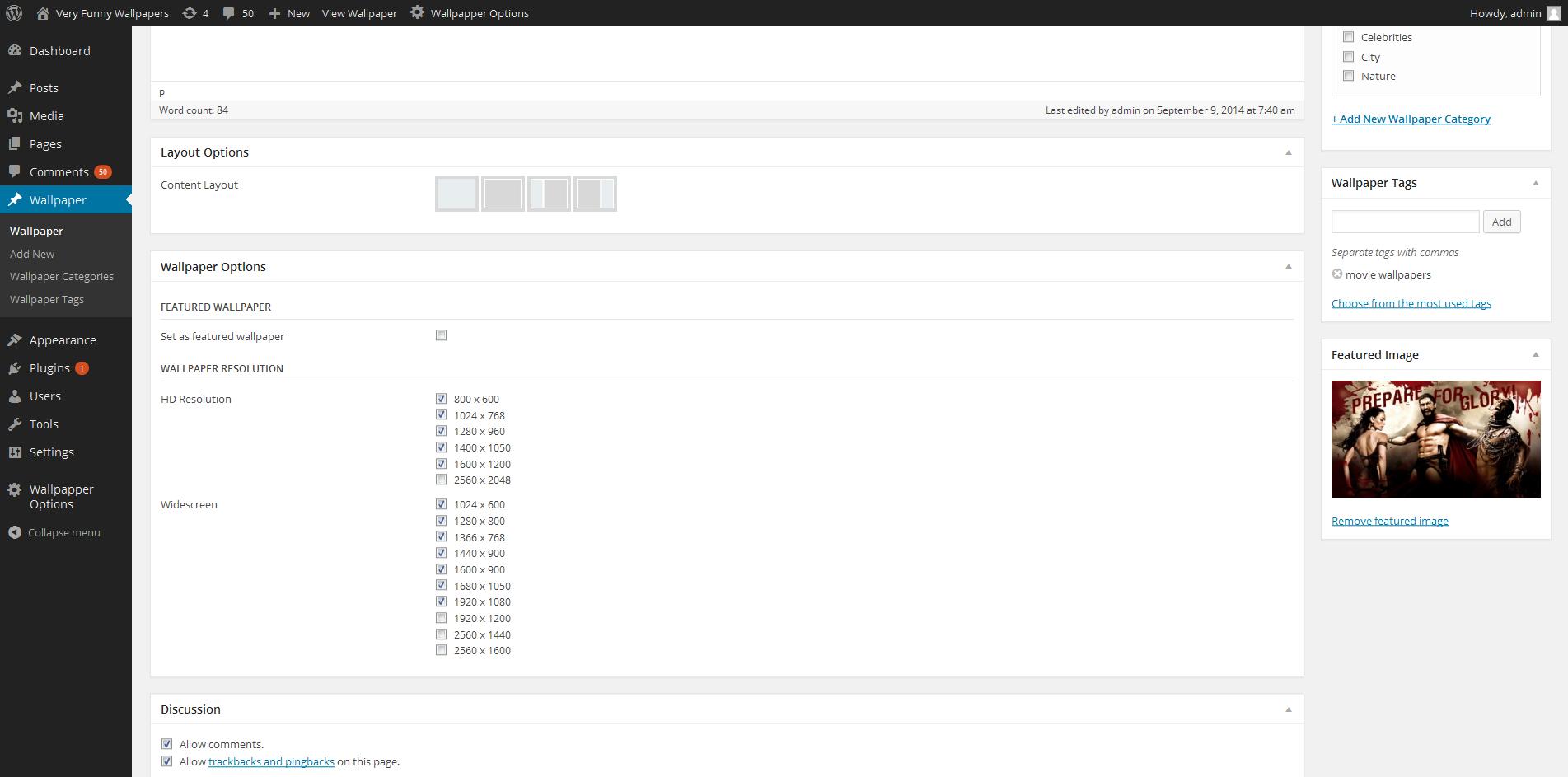The image size is (1568, 777).
Task: Click the featured image thumbnail
Action: [x=1435, y=439]
